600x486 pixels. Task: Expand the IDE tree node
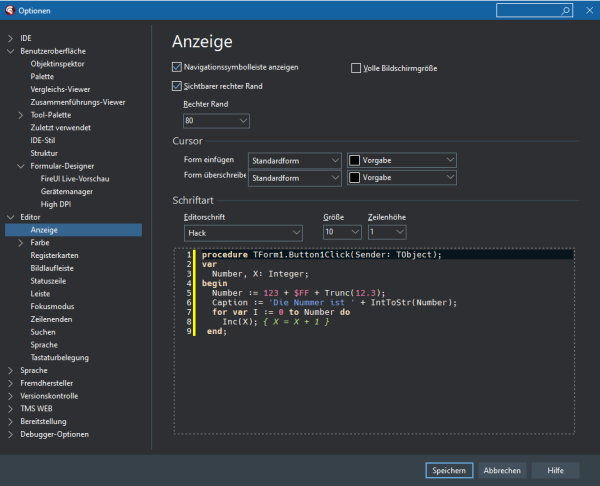(9, 38)
